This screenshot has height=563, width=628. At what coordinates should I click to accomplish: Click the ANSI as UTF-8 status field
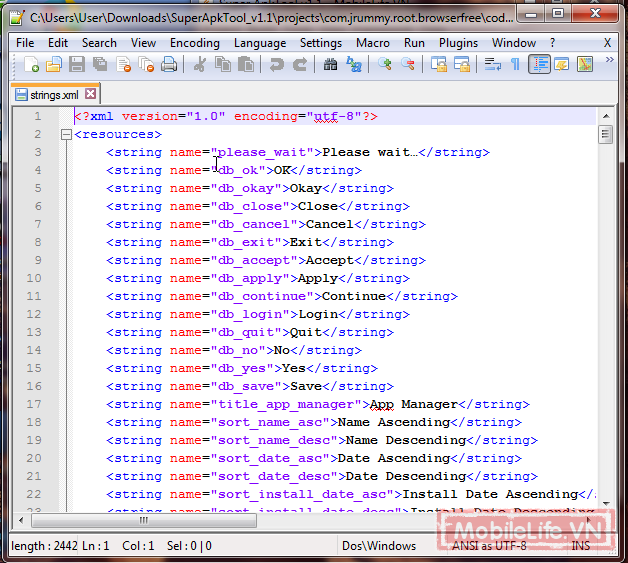pyautogui.click(x=489, y=546)
